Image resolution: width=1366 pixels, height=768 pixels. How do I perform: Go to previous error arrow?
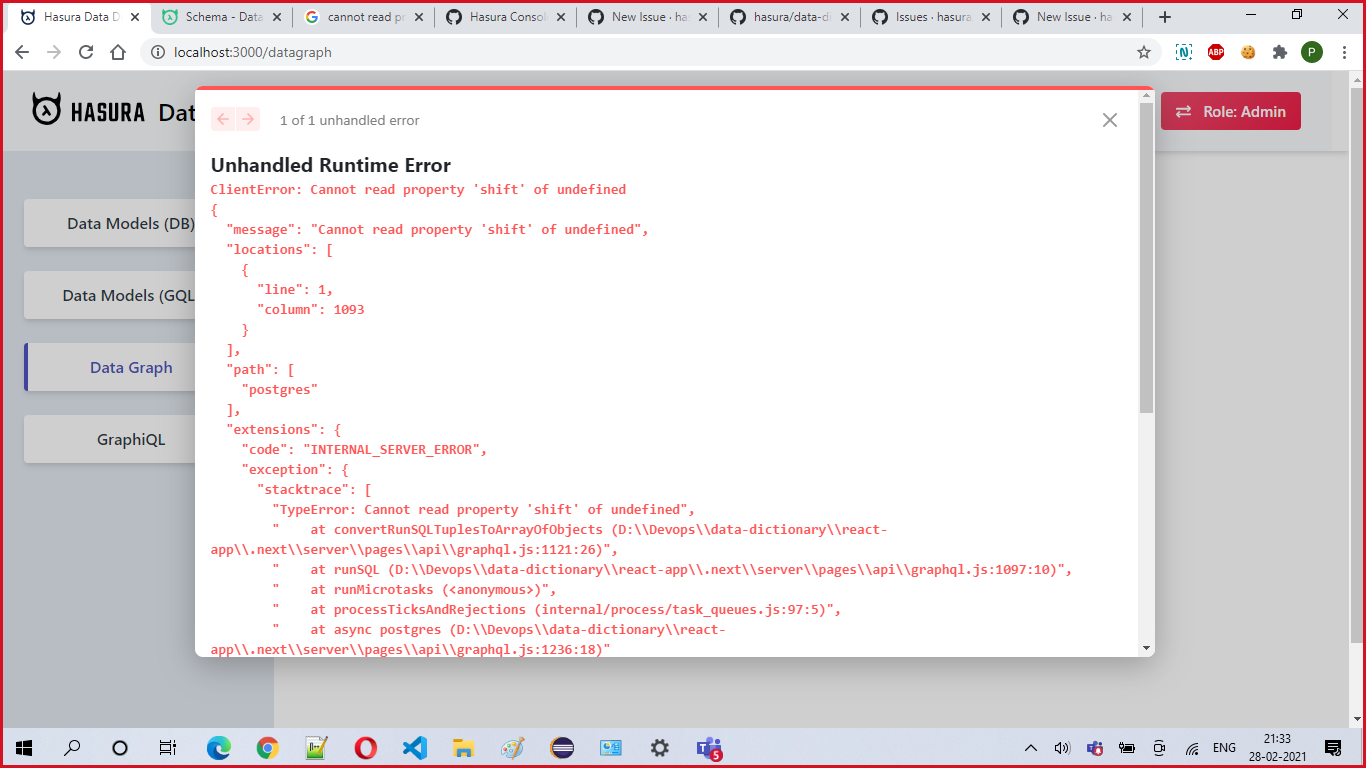click(223, 120)
